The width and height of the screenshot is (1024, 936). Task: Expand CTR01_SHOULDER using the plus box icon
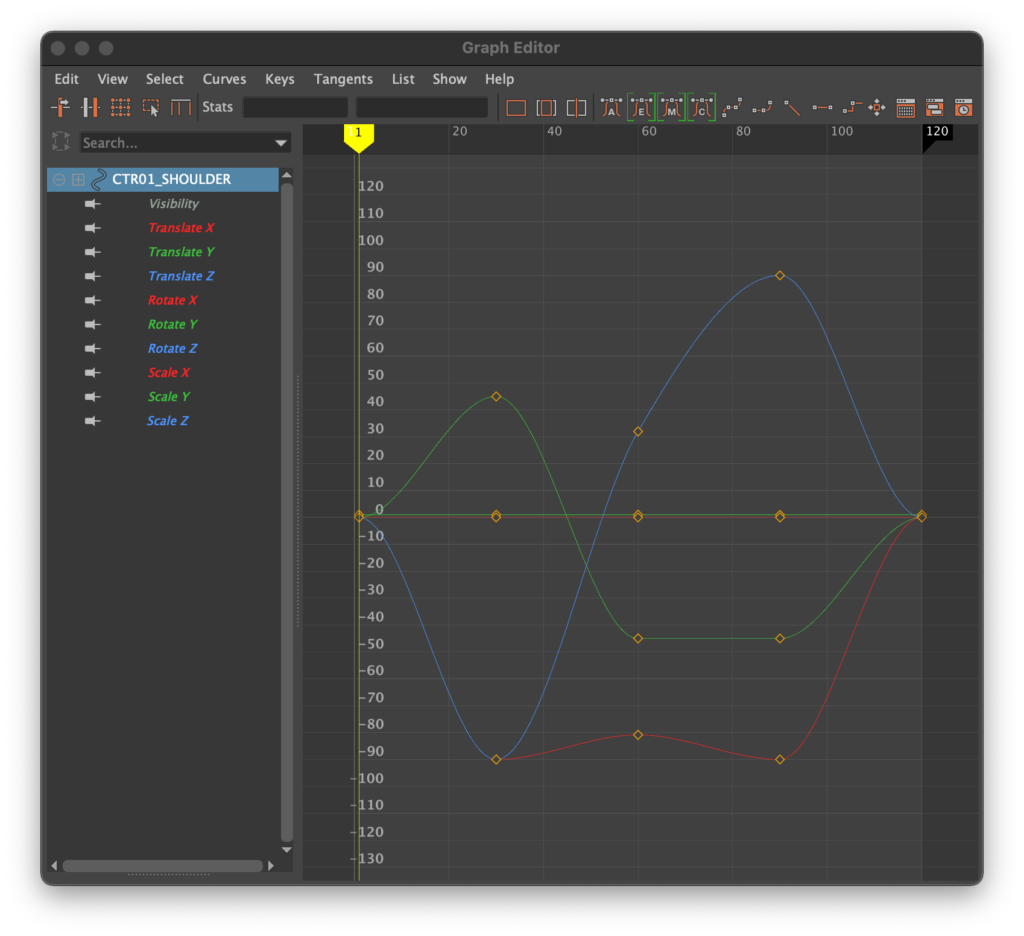point(78,180)
